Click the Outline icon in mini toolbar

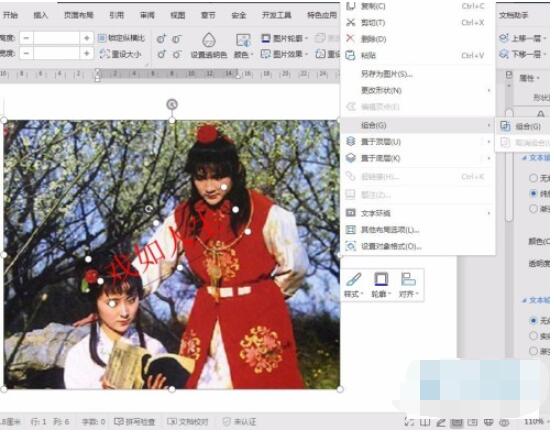381,279
